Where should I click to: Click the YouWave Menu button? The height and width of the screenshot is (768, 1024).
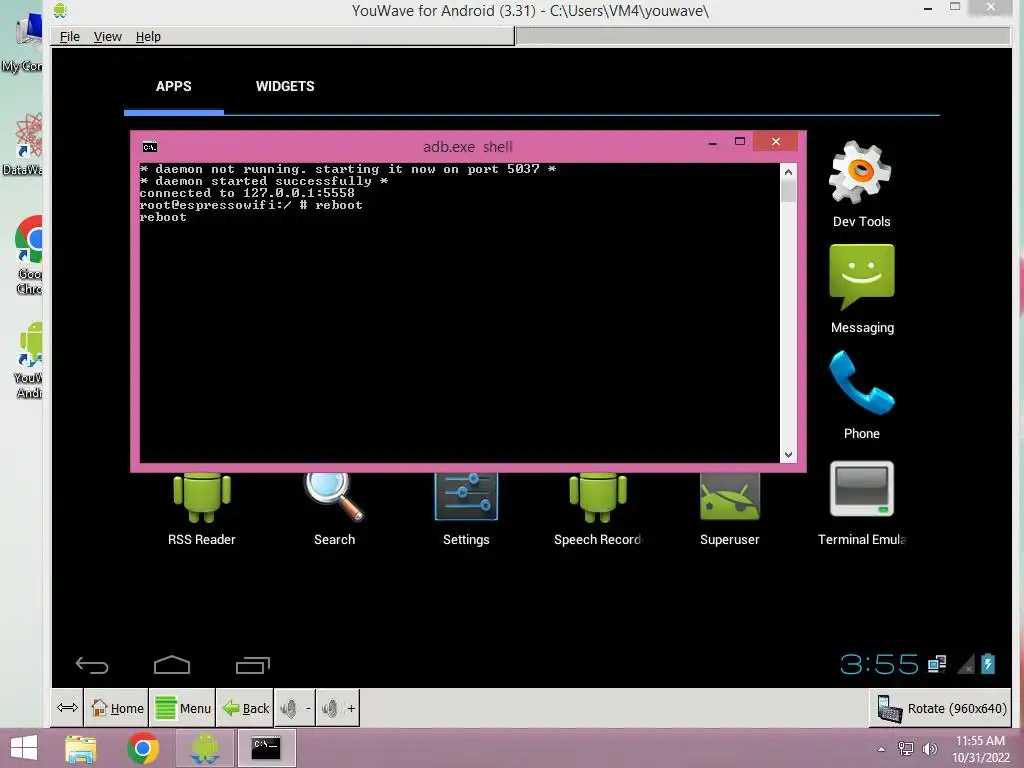183,708
